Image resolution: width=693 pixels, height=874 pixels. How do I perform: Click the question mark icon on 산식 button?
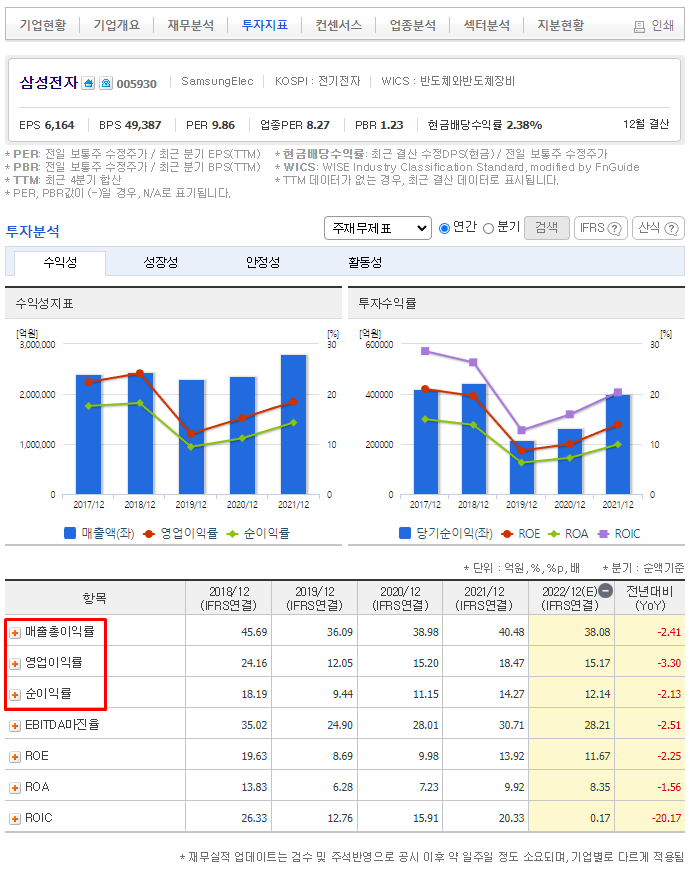pyautogui.click(x=672, y=229)
